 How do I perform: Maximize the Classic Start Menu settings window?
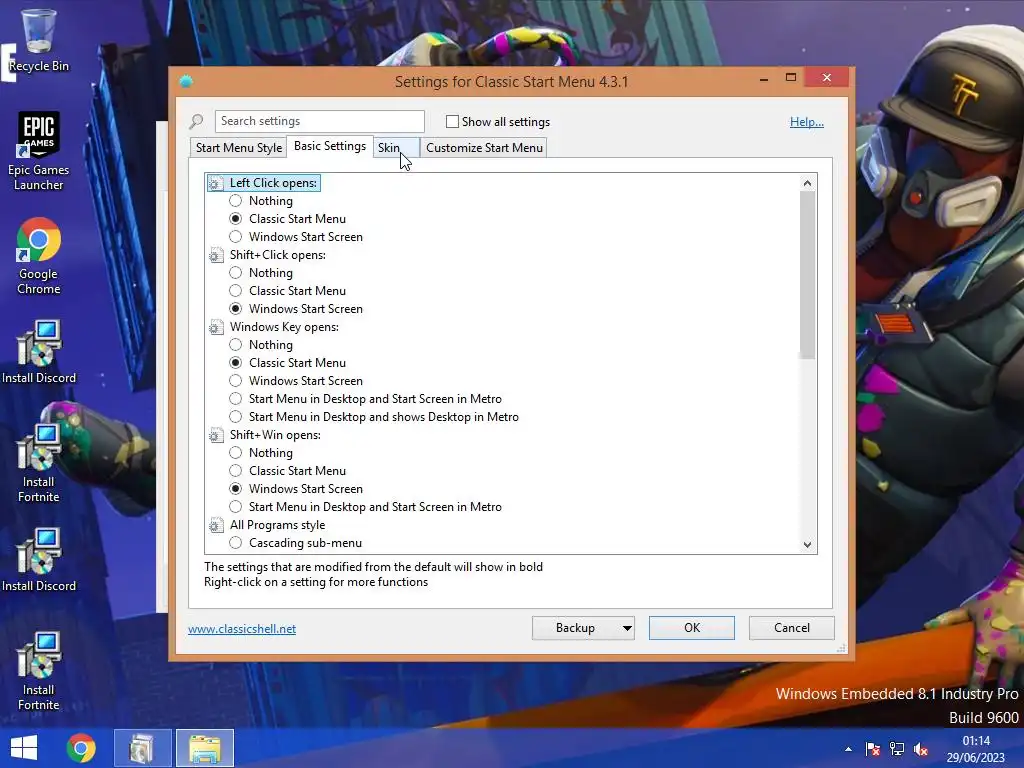[791, 78]
